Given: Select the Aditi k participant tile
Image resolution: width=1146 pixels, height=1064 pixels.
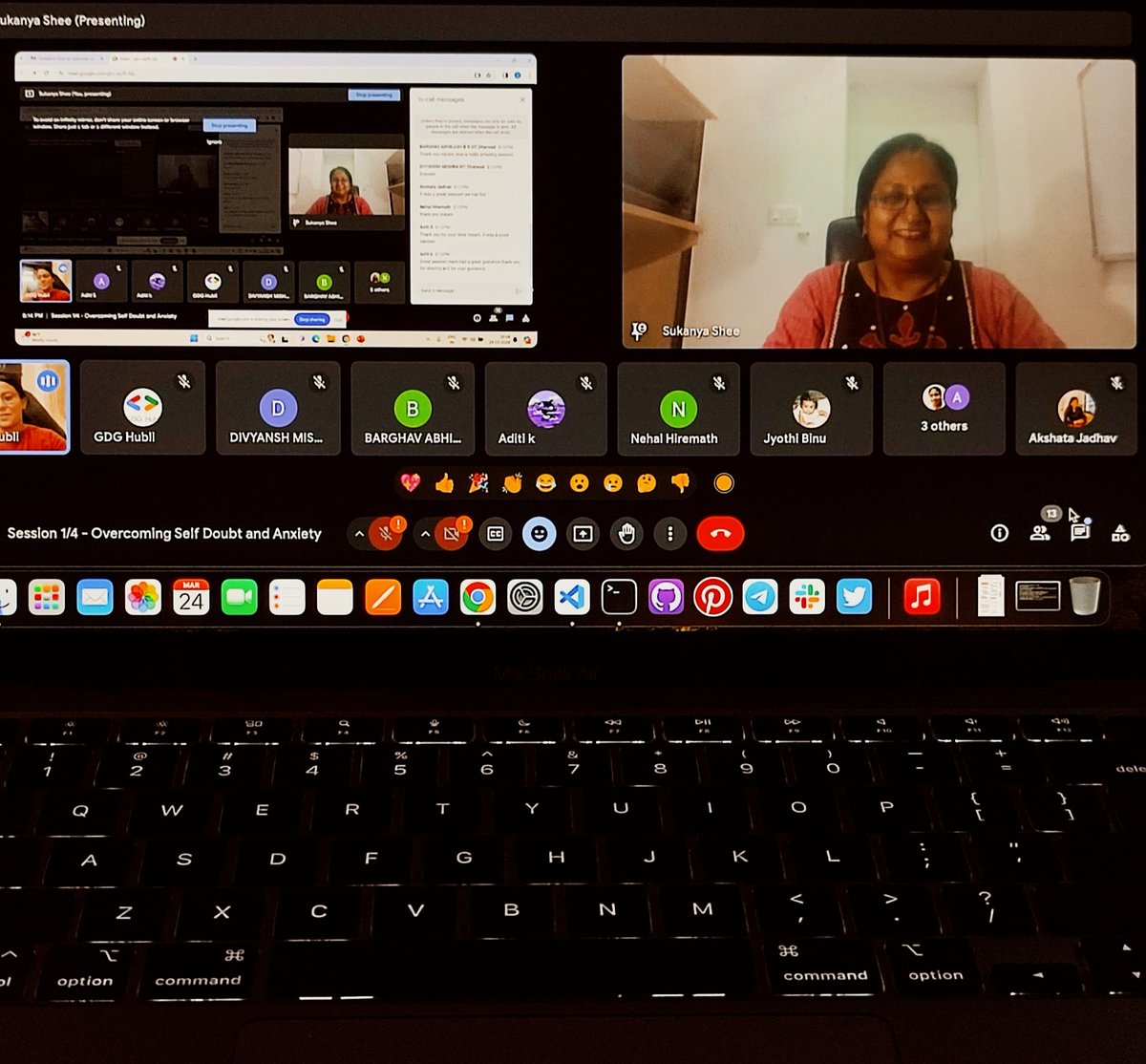Looking at the screenshot, I should click(545, 408).
